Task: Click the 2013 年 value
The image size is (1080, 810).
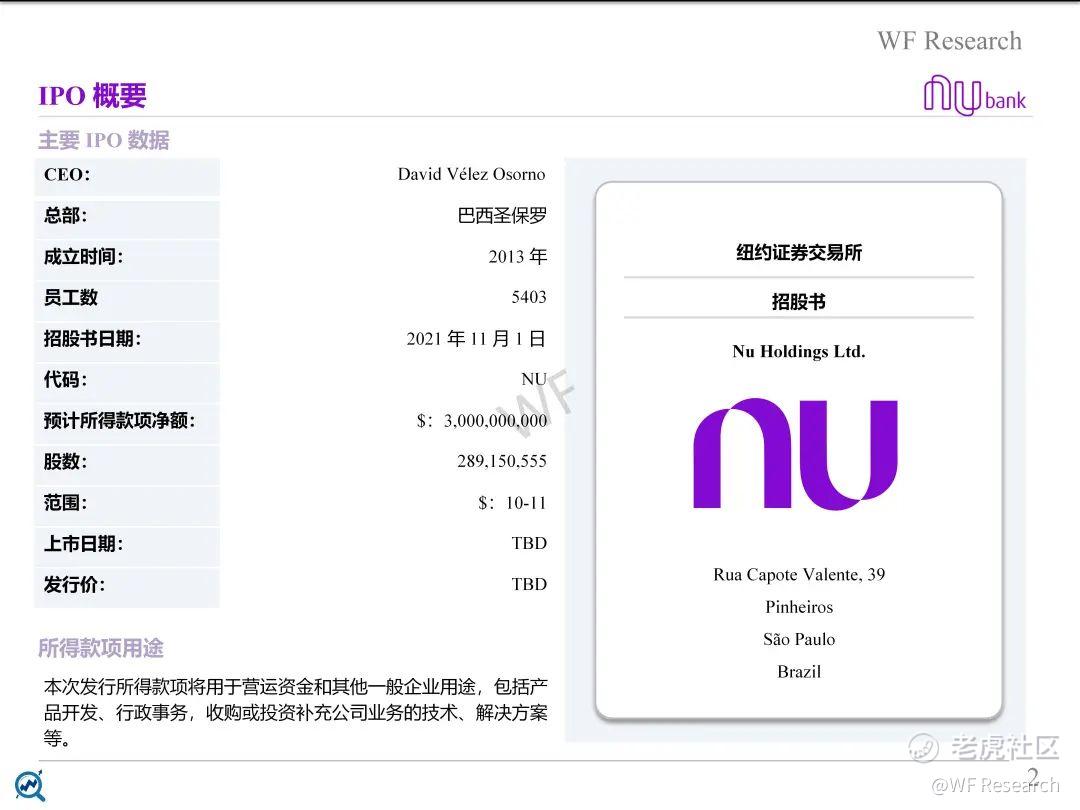Action: [x=518, y=256]
